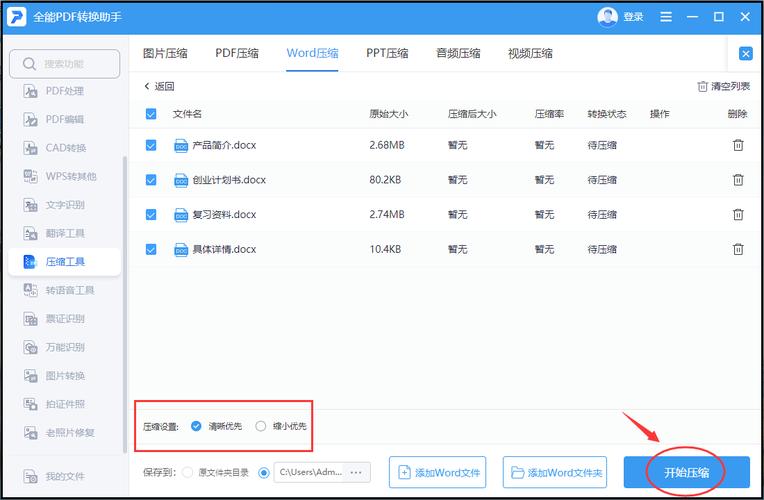Screen dimensions: 764x500
Task: Select 压缩工具 in the sidebar
Action: pyautogui.click(x=64, y=262)
